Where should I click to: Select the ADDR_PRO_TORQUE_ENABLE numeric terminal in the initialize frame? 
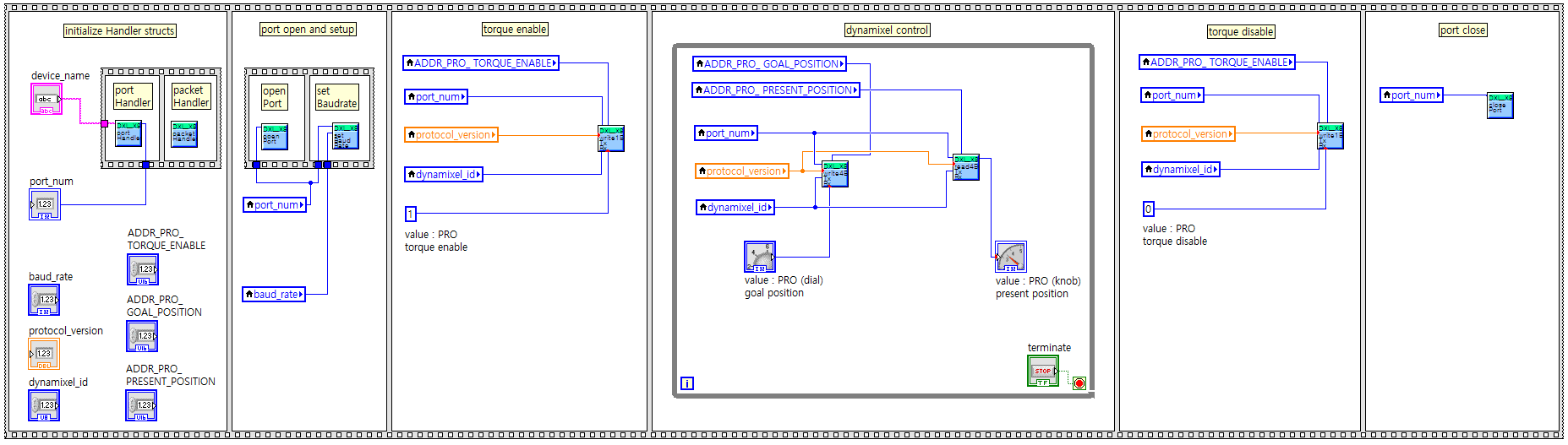143,269
